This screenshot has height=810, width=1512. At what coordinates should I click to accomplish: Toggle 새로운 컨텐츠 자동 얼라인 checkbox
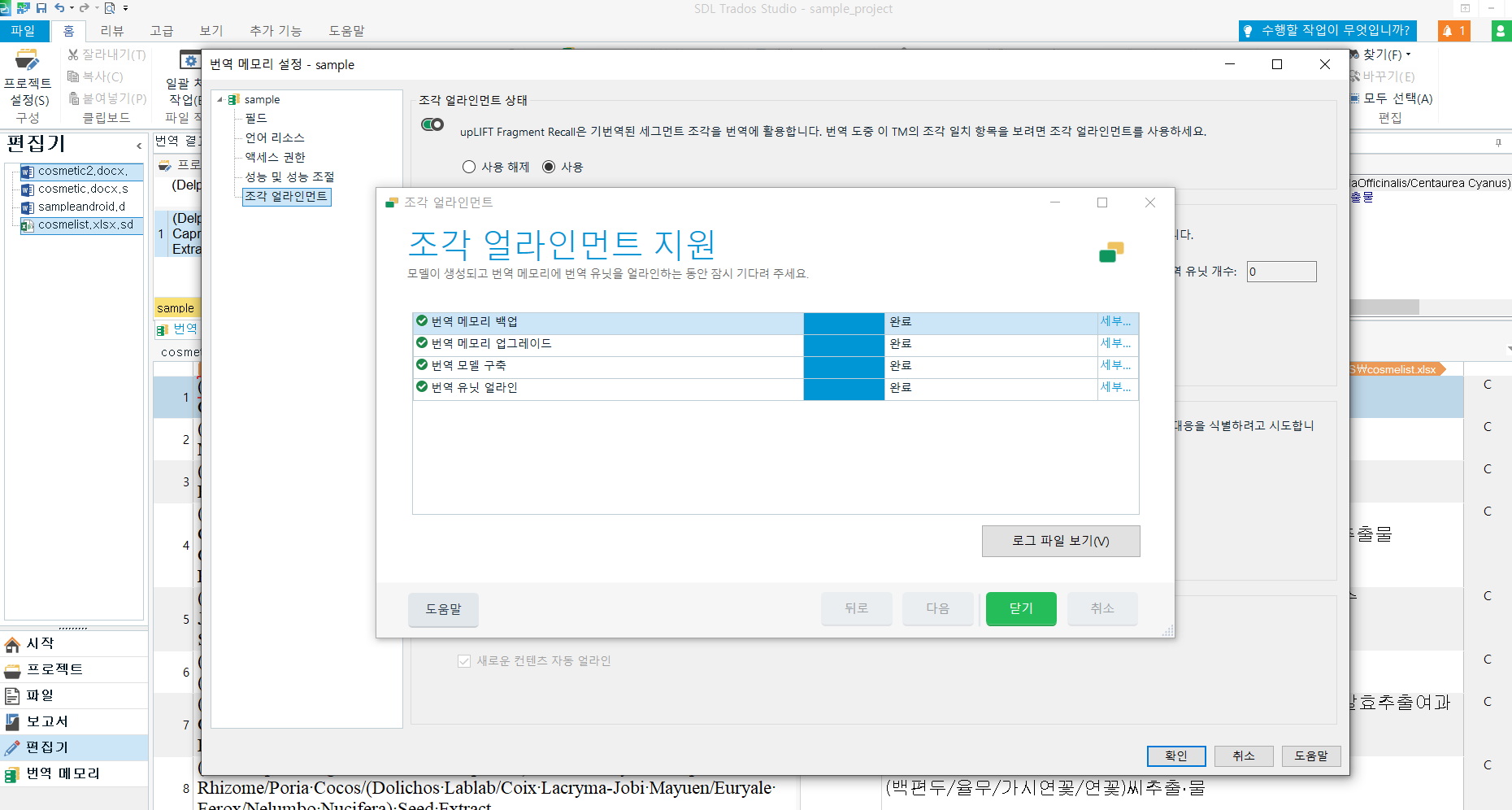464,661
